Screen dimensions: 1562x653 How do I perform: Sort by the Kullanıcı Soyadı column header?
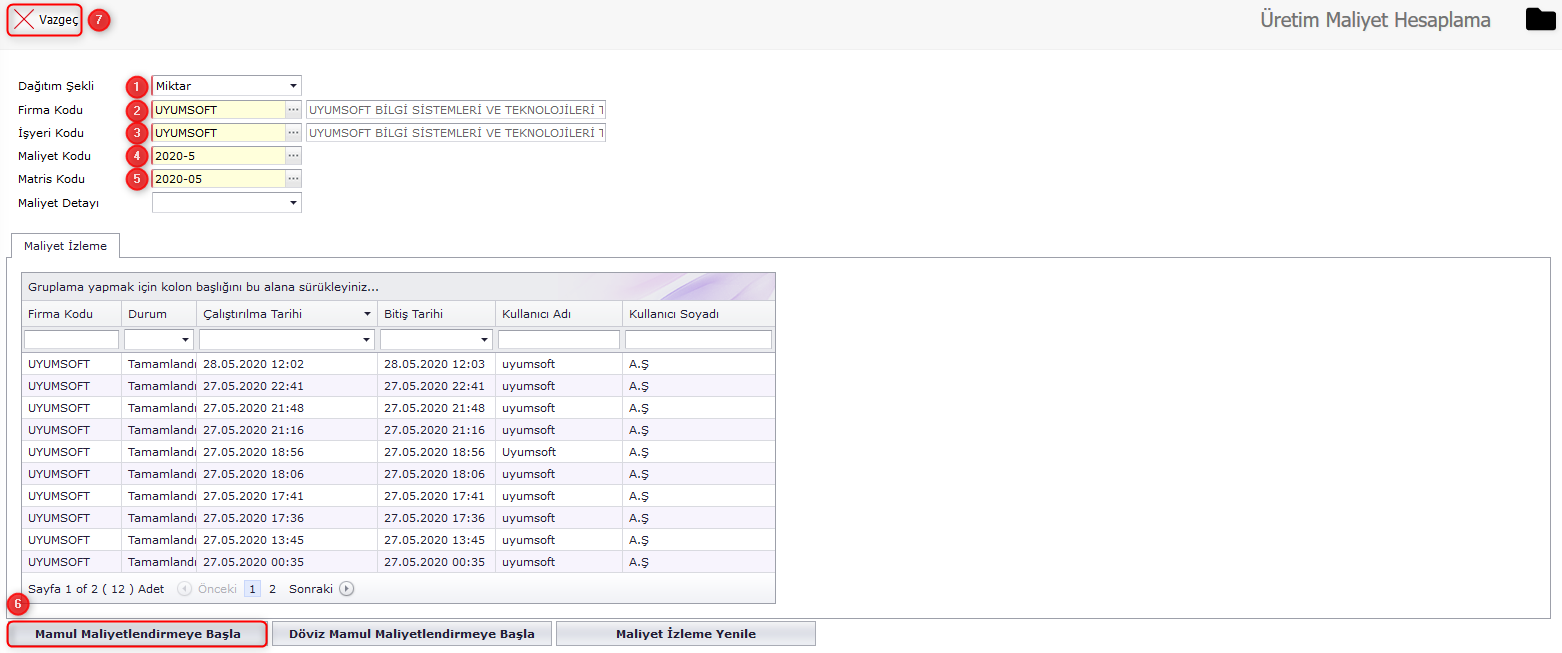(698, 314)
